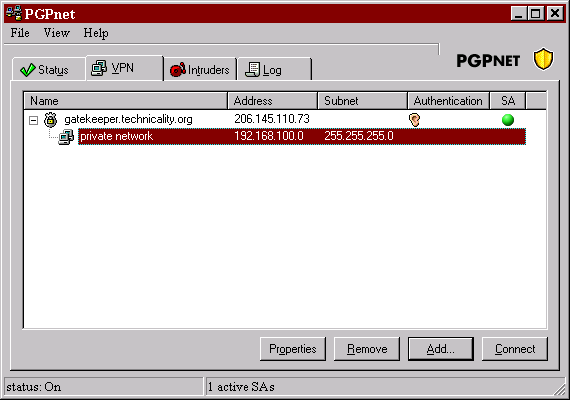Click the yellow PGPnet shield logo
570x400 pixels.
pyautogui.click(x=543, y=59)
